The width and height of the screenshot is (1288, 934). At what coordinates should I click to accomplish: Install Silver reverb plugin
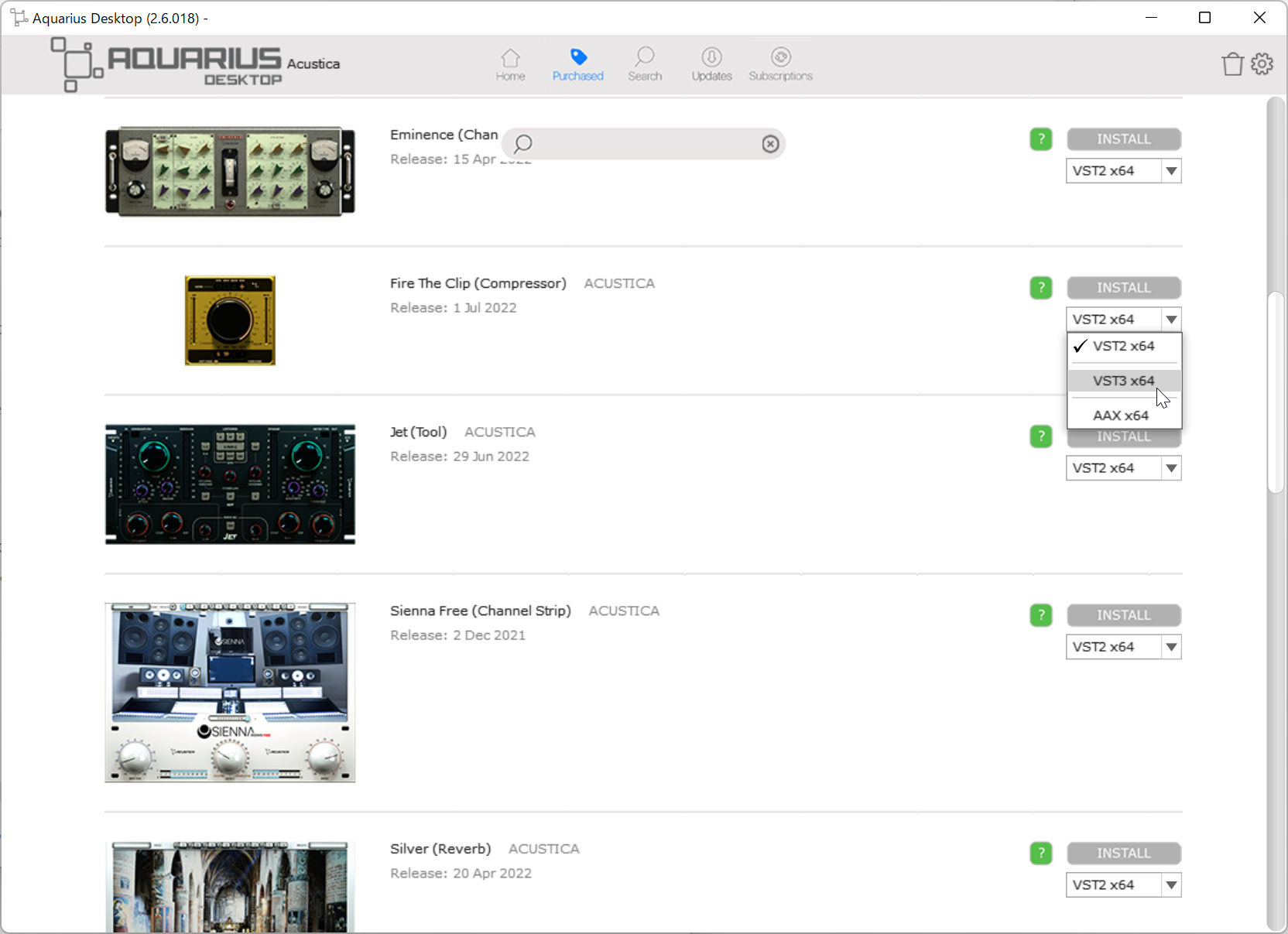tap(1124, 854)
